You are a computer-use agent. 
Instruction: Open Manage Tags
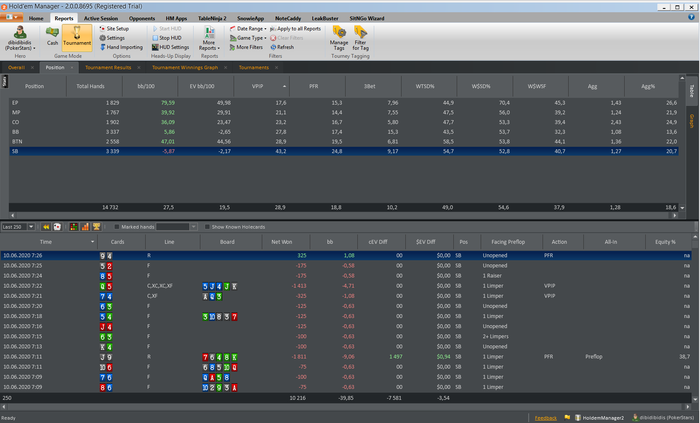[x=339, y=38]
